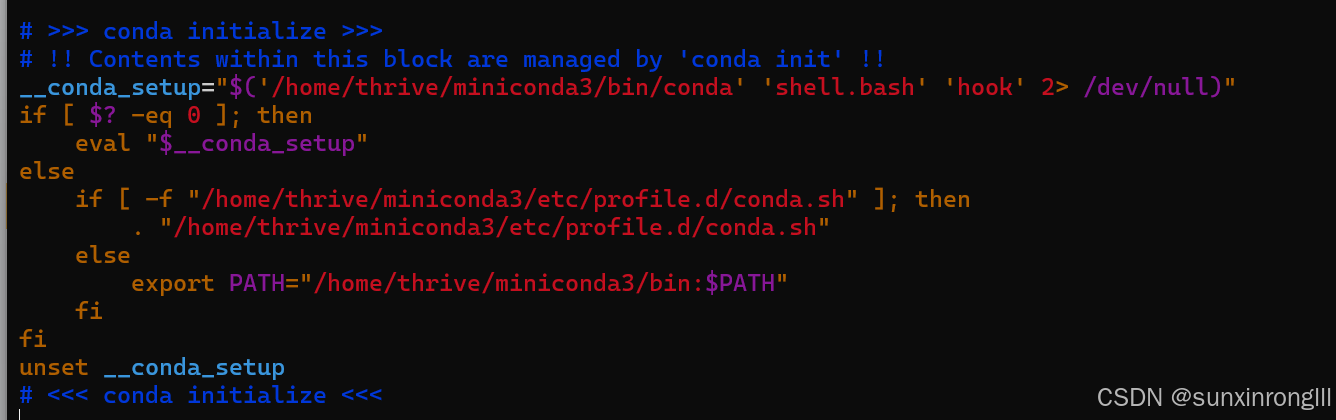
Task: Click the 'managed by conda init' comment line
Action: click(452, 59)
